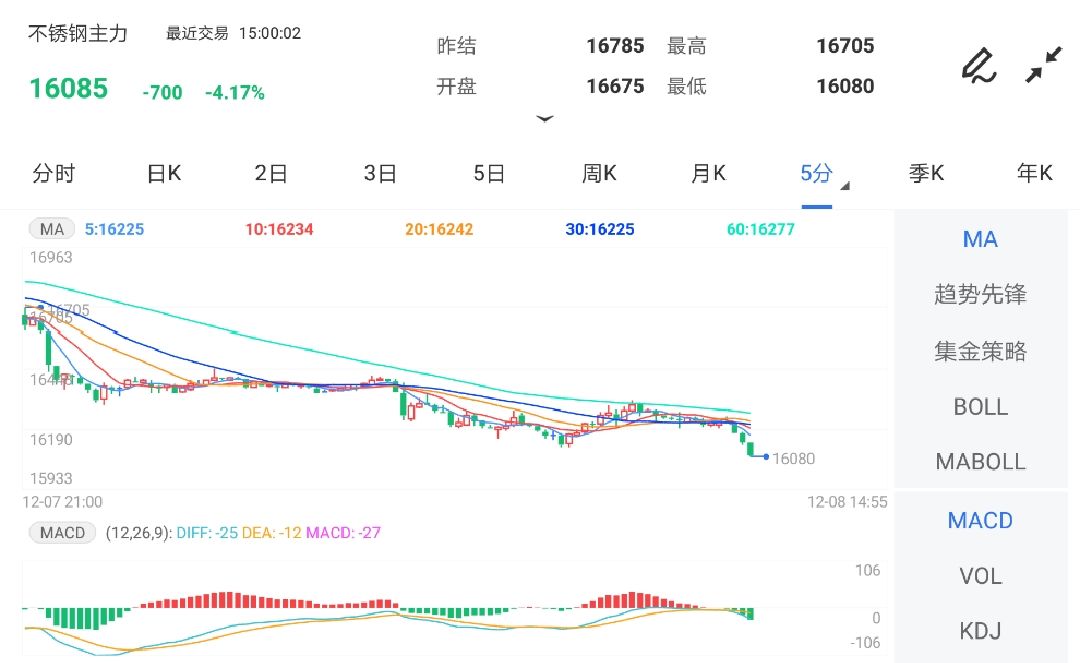Select BOLL indicator
Viewport: 1080px width, 663px height.
(980, 407)
